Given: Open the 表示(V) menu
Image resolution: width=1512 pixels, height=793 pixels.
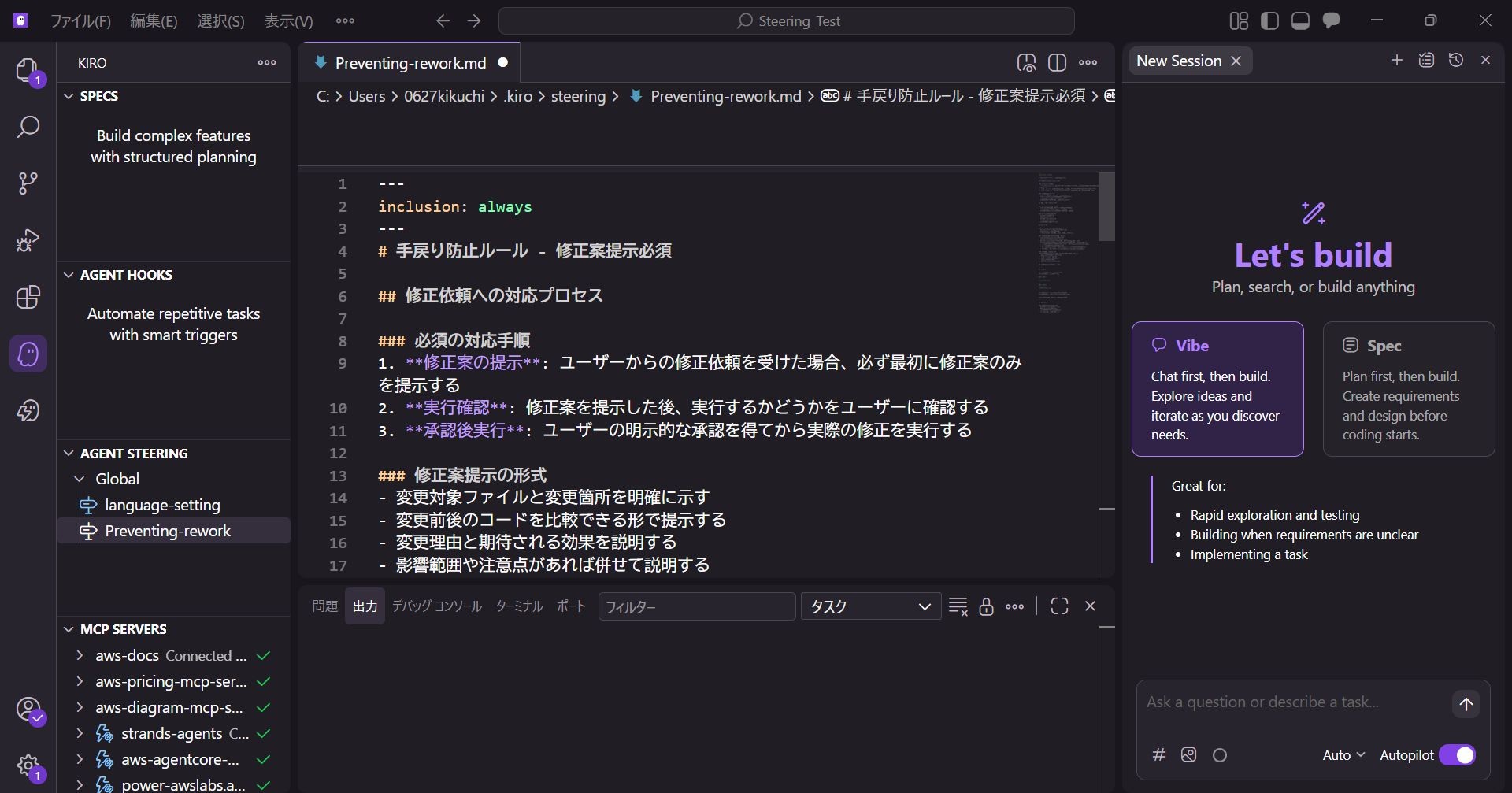Looking at the screenshot, I should point(288,20).
